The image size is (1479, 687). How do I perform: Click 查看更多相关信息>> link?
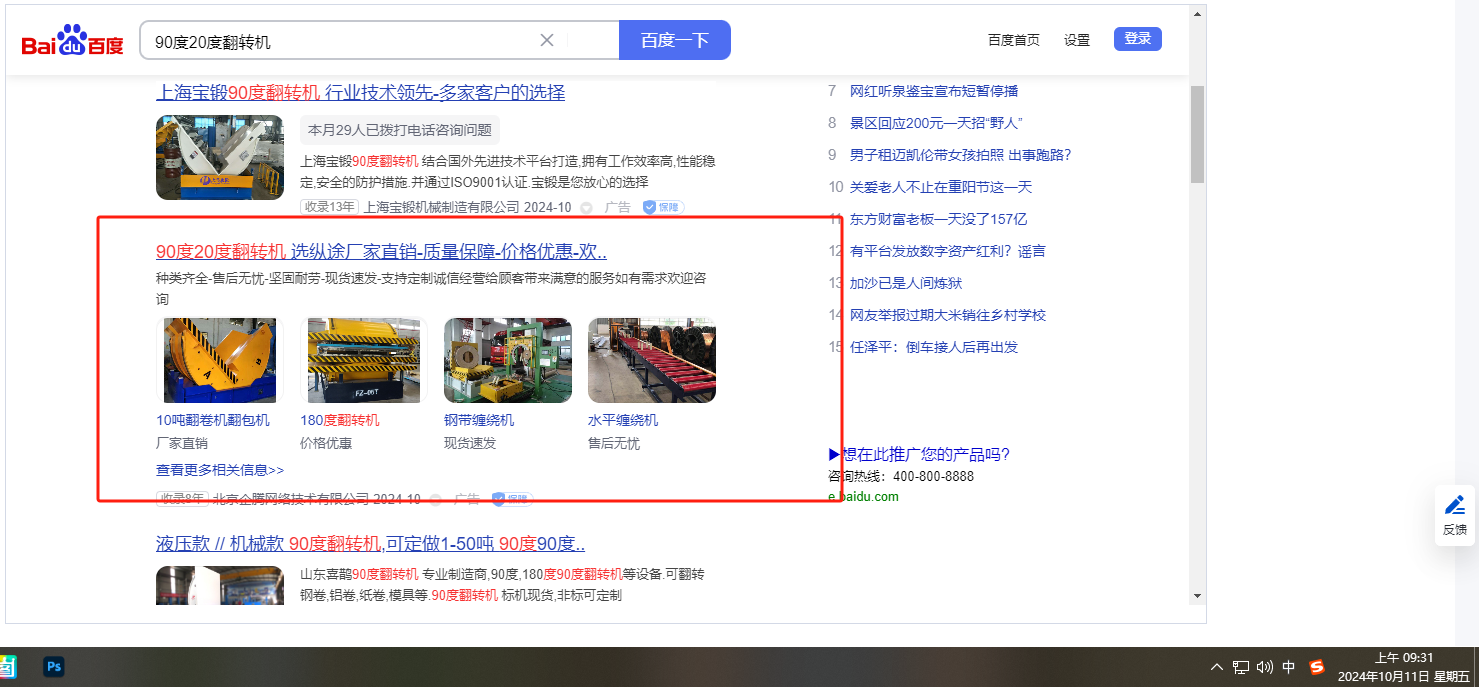pyautogui.click(x=220, y=469)
